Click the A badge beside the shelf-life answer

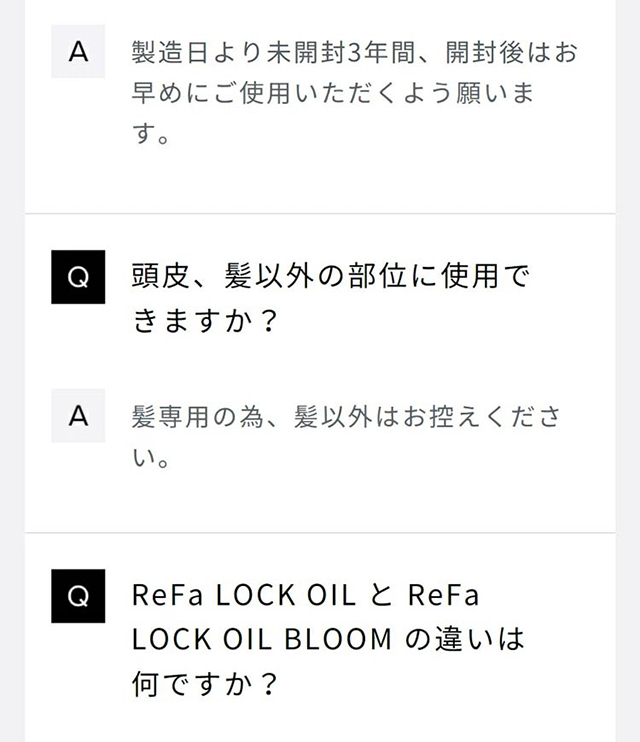tap(78, 52)
